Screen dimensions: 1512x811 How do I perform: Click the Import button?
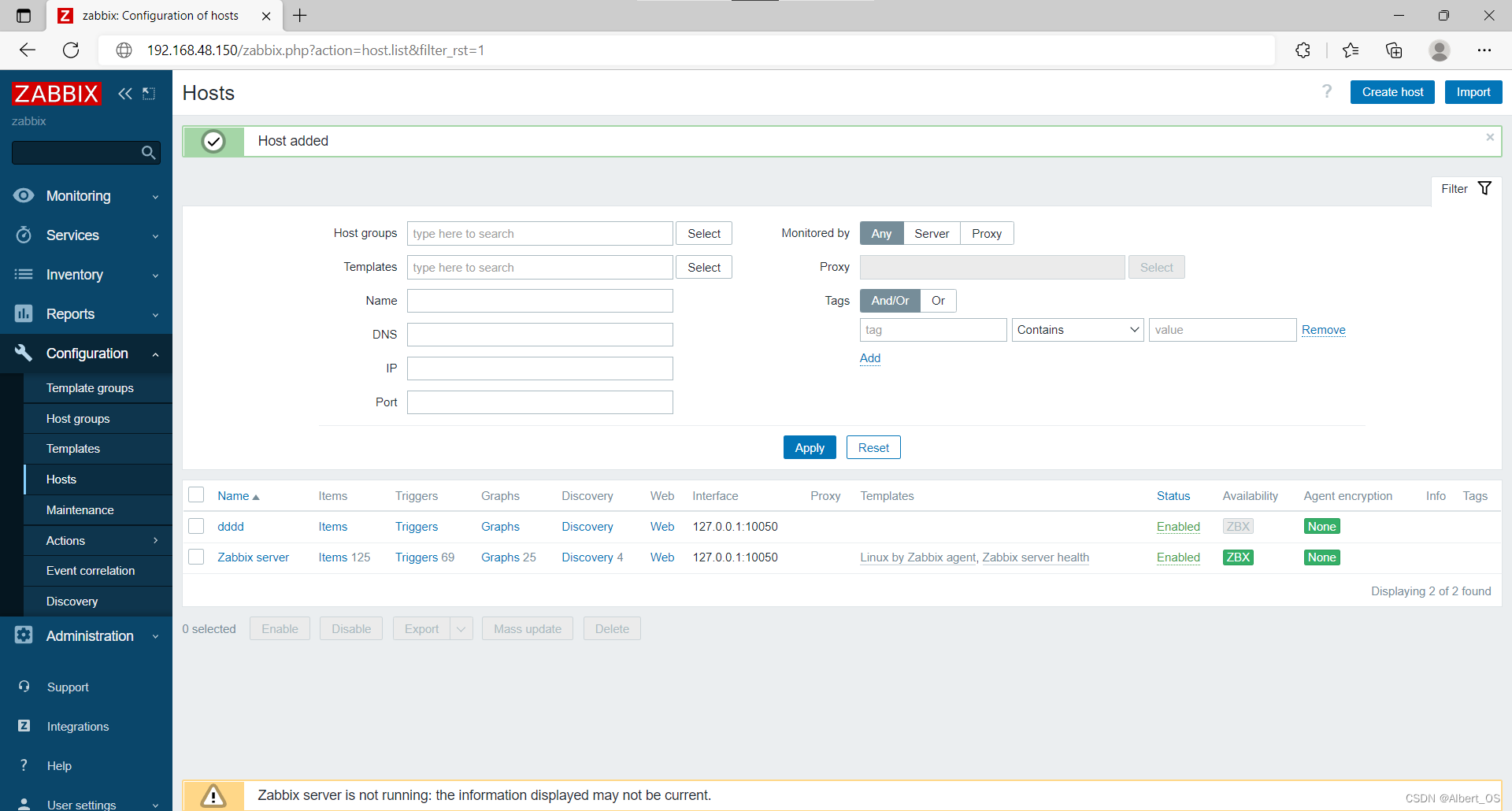tap(1473, 92)
